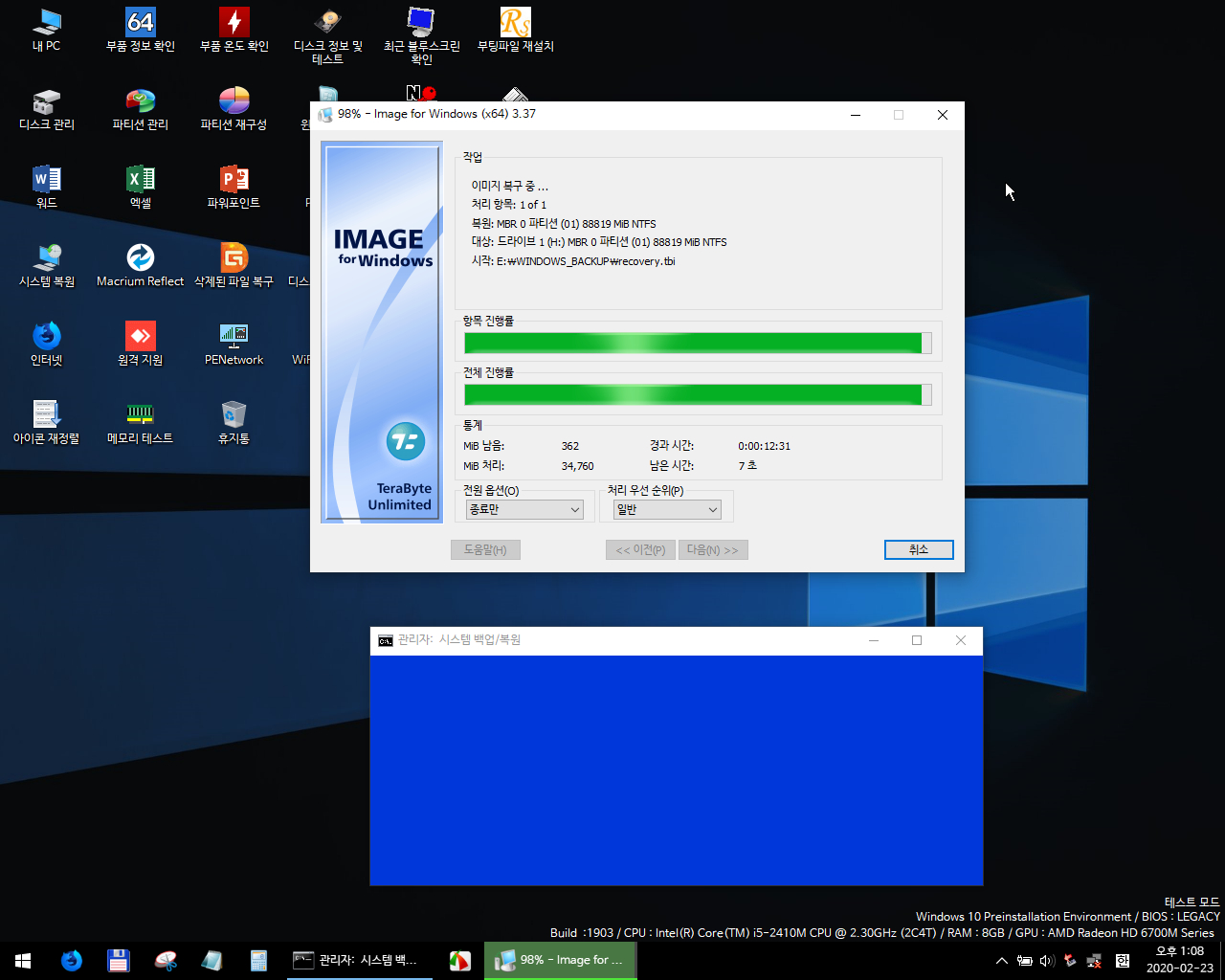Open the 인터넷 browser desktop icon
Viewport: 1225px width, 980px height.
point(46,345)
